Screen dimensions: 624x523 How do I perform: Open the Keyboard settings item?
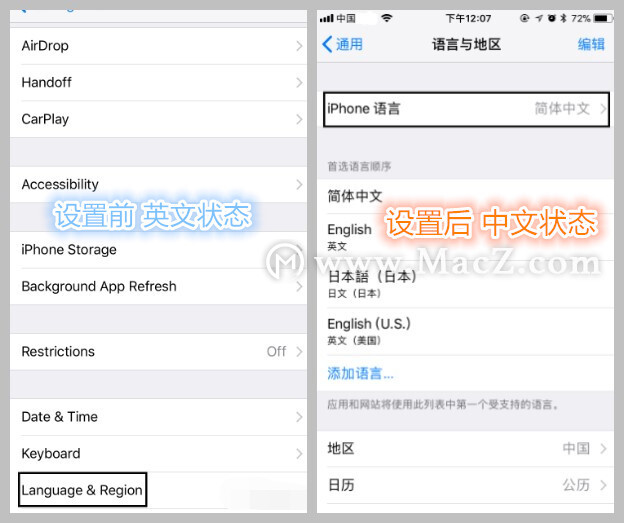[x=158, y=454]
